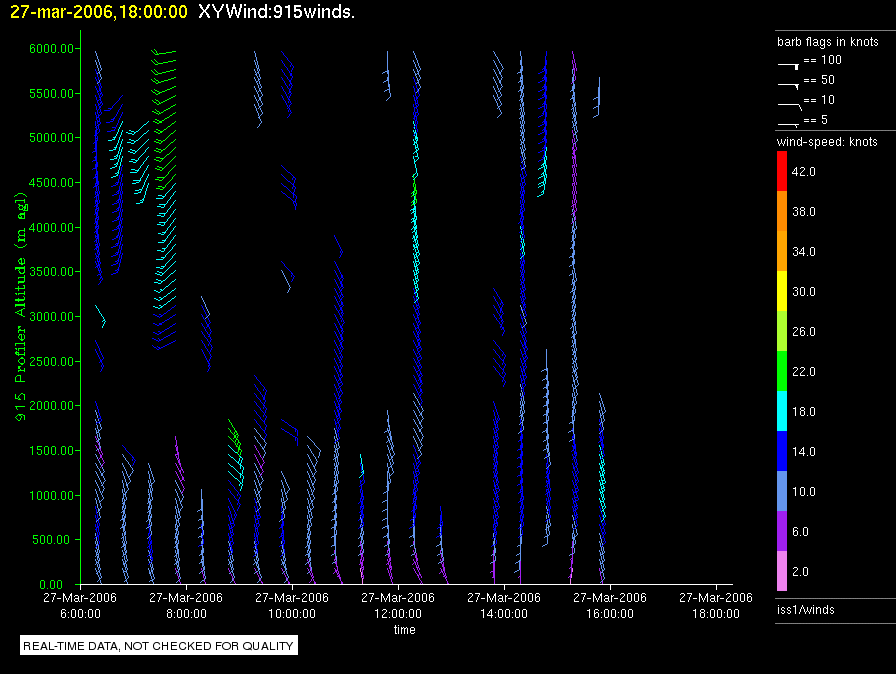Select the orange 38.0 knots color swatch
This screenshot has width=896, height=674.
pos(783,211)
